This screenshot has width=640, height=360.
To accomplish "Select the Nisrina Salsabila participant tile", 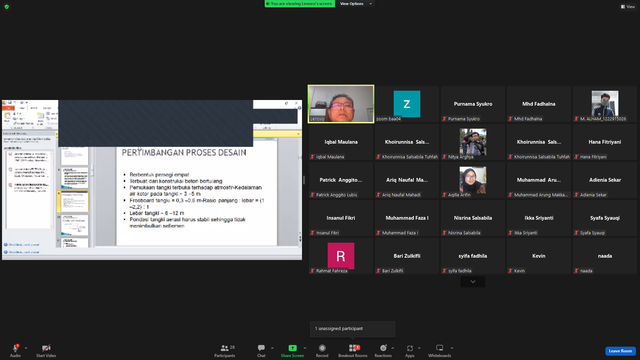I will 473,218.
